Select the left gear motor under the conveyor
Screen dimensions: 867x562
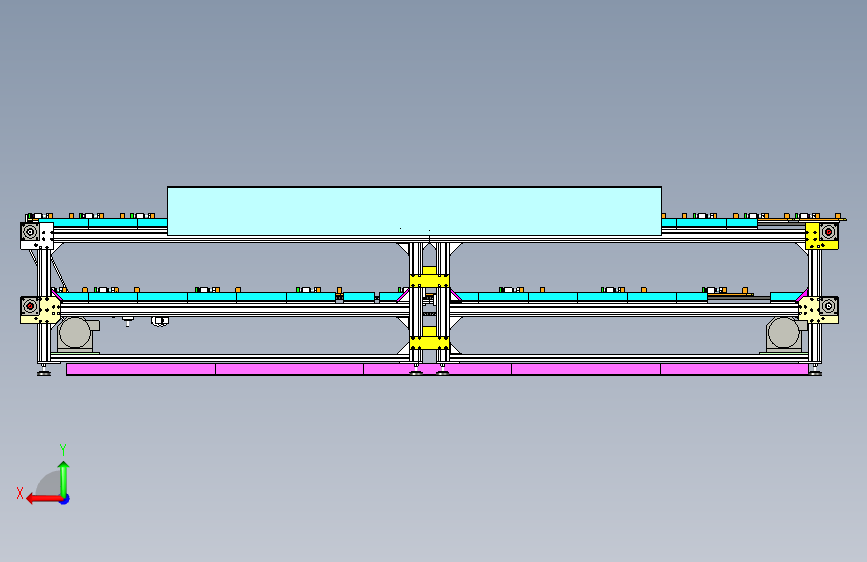pyautogui.click(x=77, y=334)
